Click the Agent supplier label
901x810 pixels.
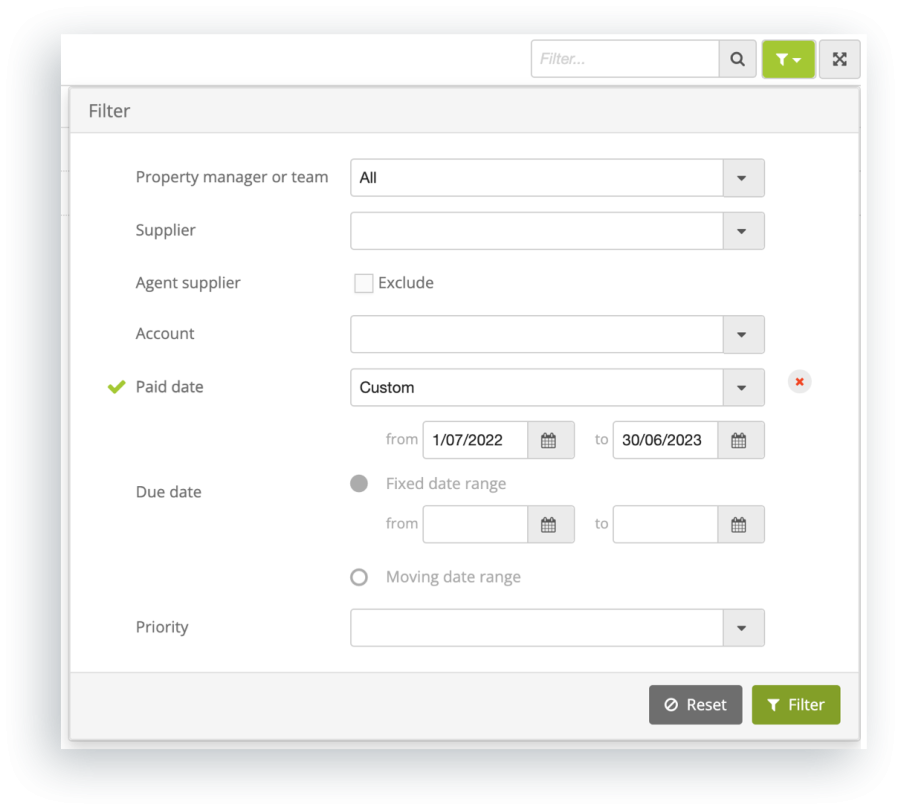pyautogui.click(x=188, y=283)
